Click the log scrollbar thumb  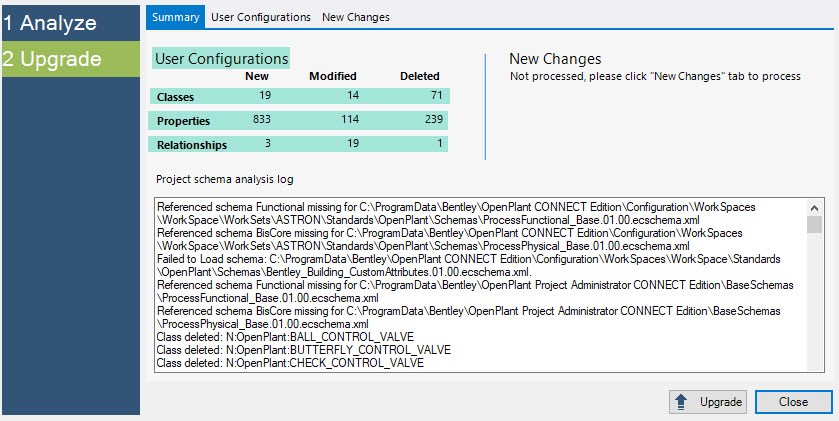point(814,225)
